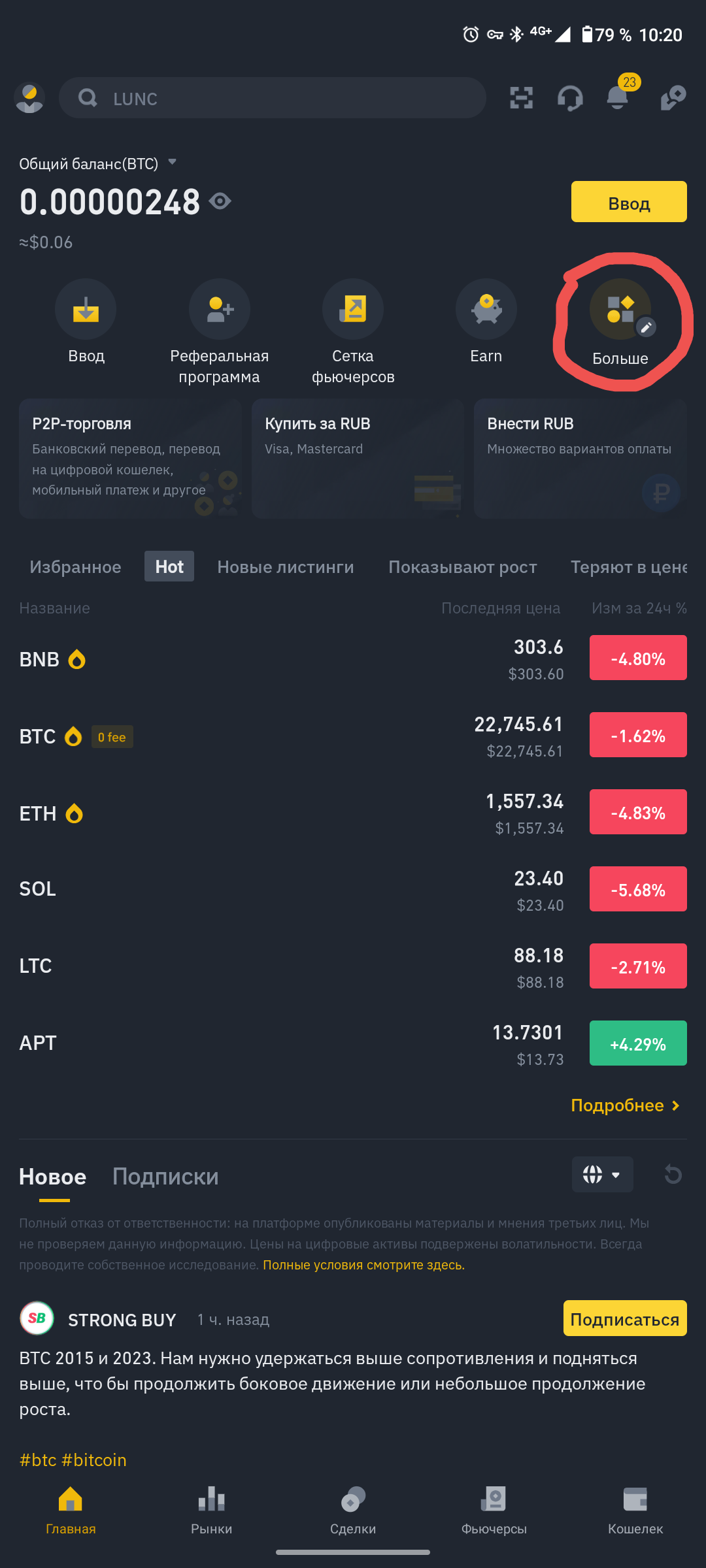This screenshot has height=1568, width=706.
Task: Open feed language globe dropdown
Action: pos(602,1174)
